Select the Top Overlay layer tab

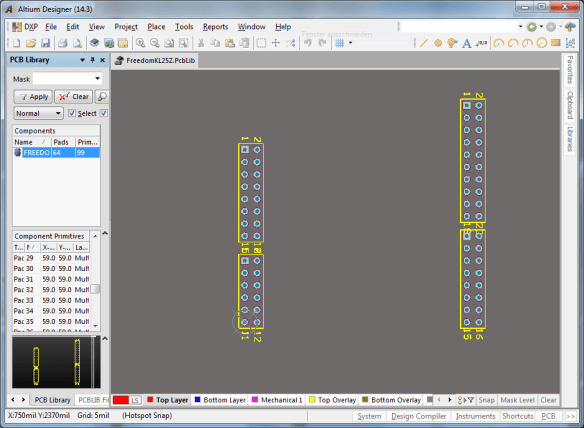click(x=332, y=400)
